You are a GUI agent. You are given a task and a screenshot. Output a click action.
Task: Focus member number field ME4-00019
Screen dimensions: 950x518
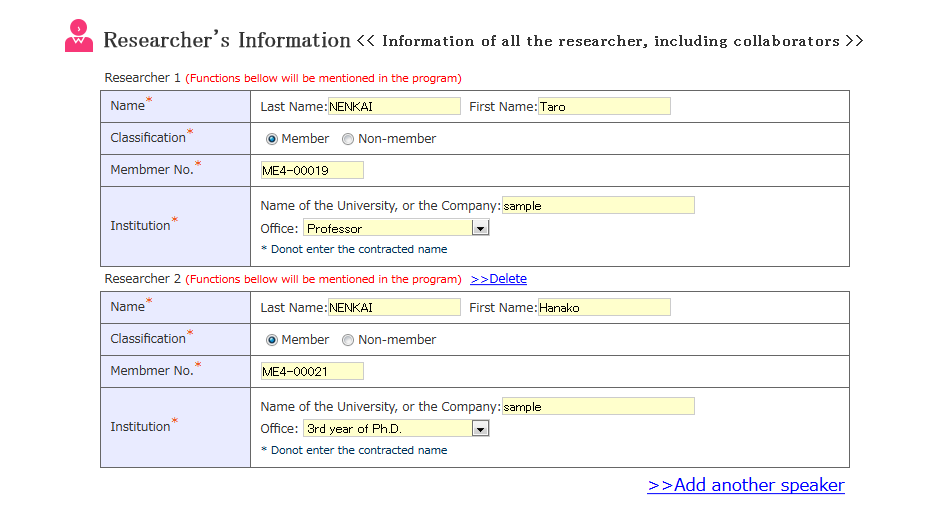[x=312, y=170]
